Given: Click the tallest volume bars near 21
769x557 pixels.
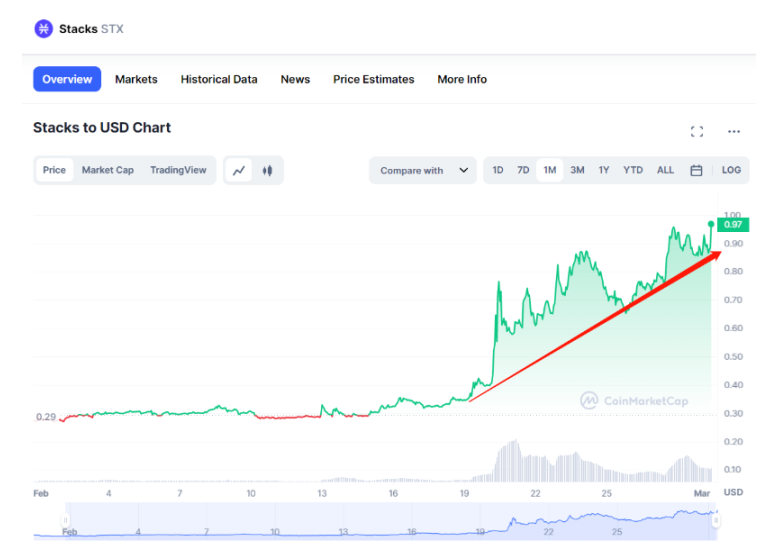Looking at the screenshot, I should point(510,461).
